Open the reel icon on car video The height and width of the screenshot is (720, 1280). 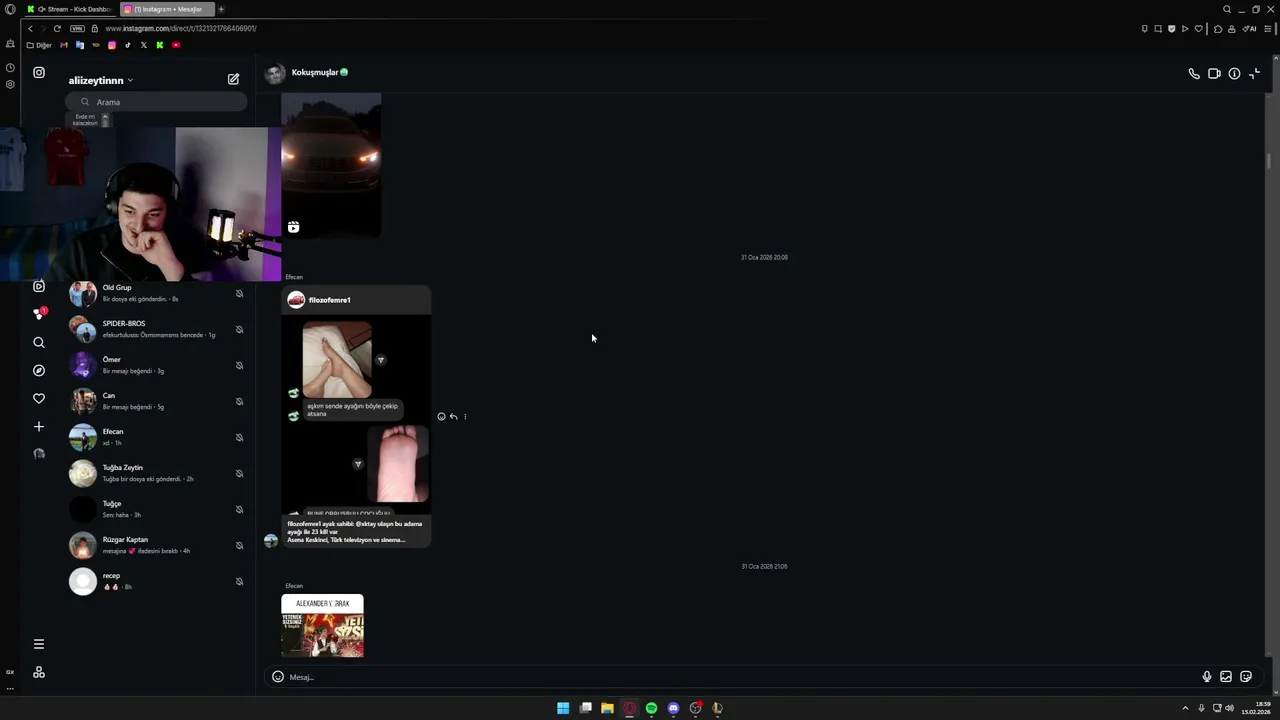[293, 227]
